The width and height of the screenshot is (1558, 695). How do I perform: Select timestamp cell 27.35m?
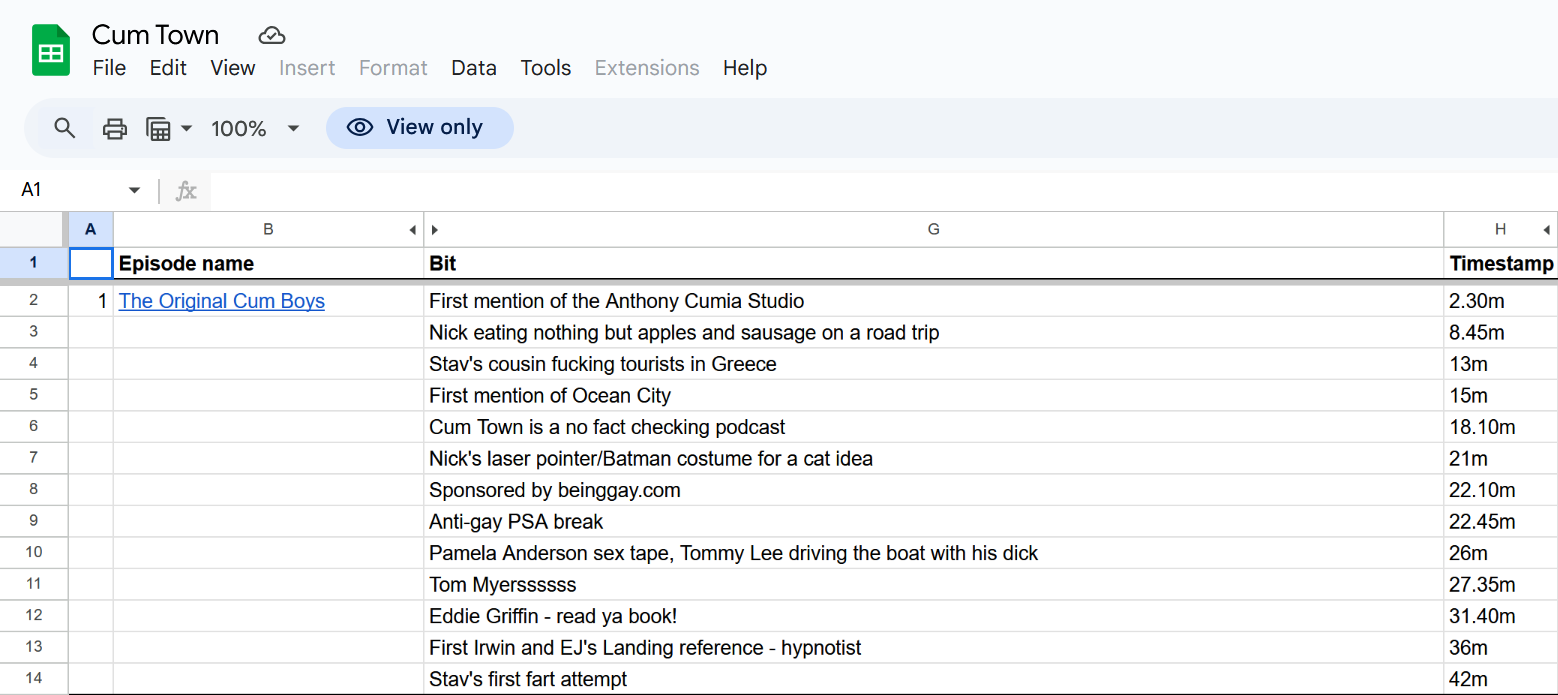coord(1501,585)
